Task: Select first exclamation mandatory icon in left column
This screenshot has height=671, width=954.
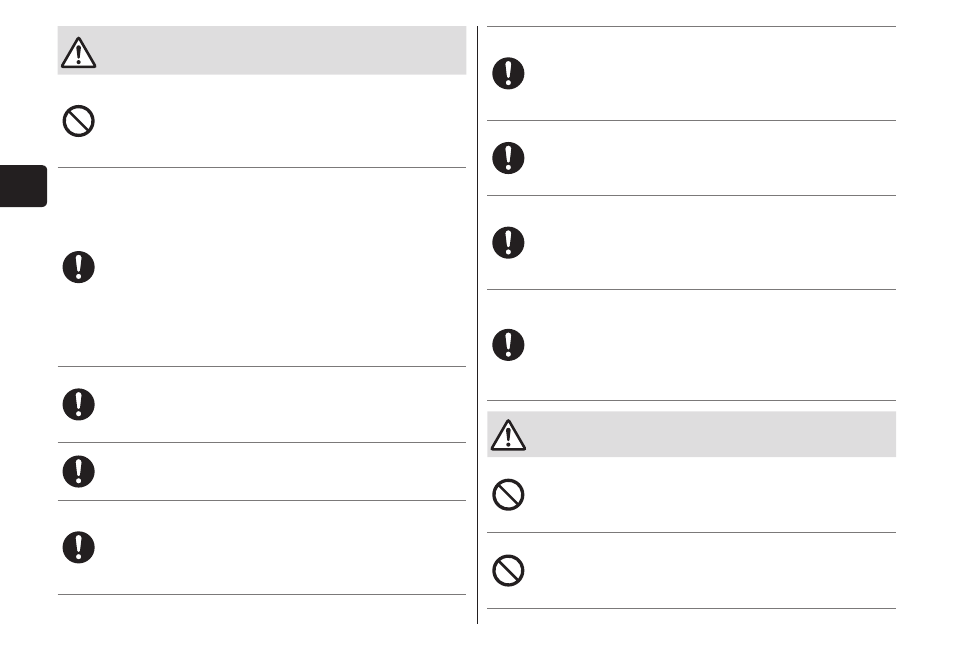Action: click(x=78, y=267)
